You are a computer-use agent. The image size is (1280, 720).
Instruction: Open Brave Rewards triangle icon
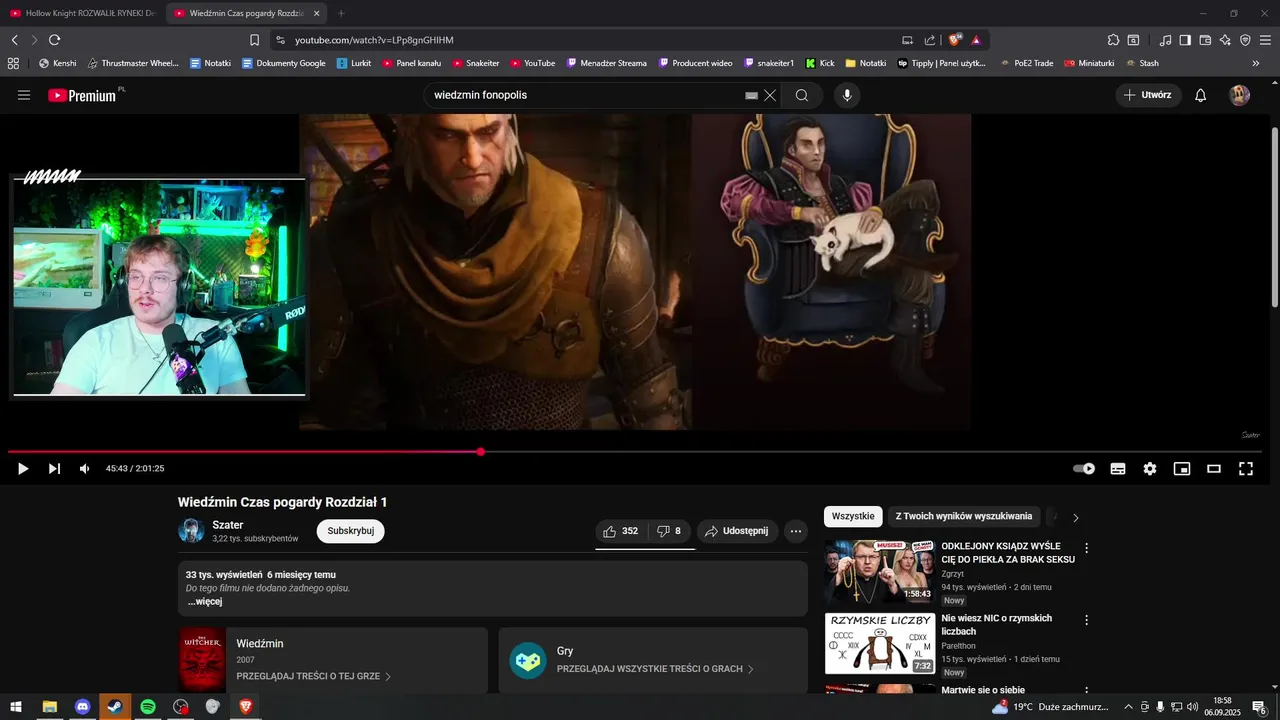point(976,40)
